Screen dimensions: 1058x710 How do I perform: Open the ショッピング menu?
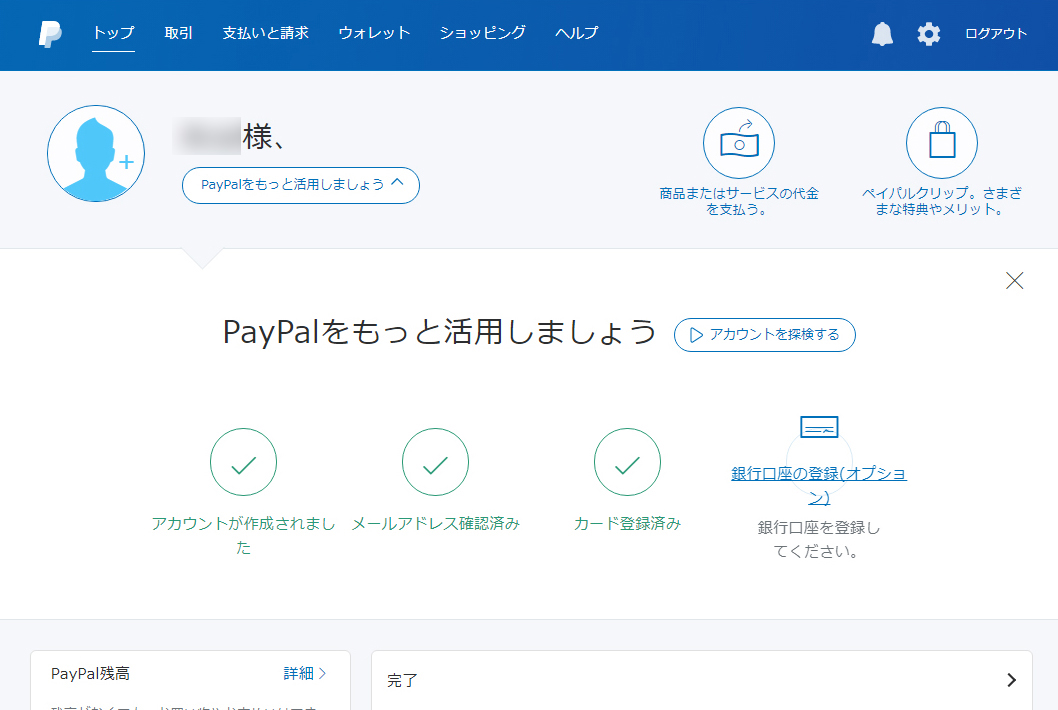pos(482,33)
